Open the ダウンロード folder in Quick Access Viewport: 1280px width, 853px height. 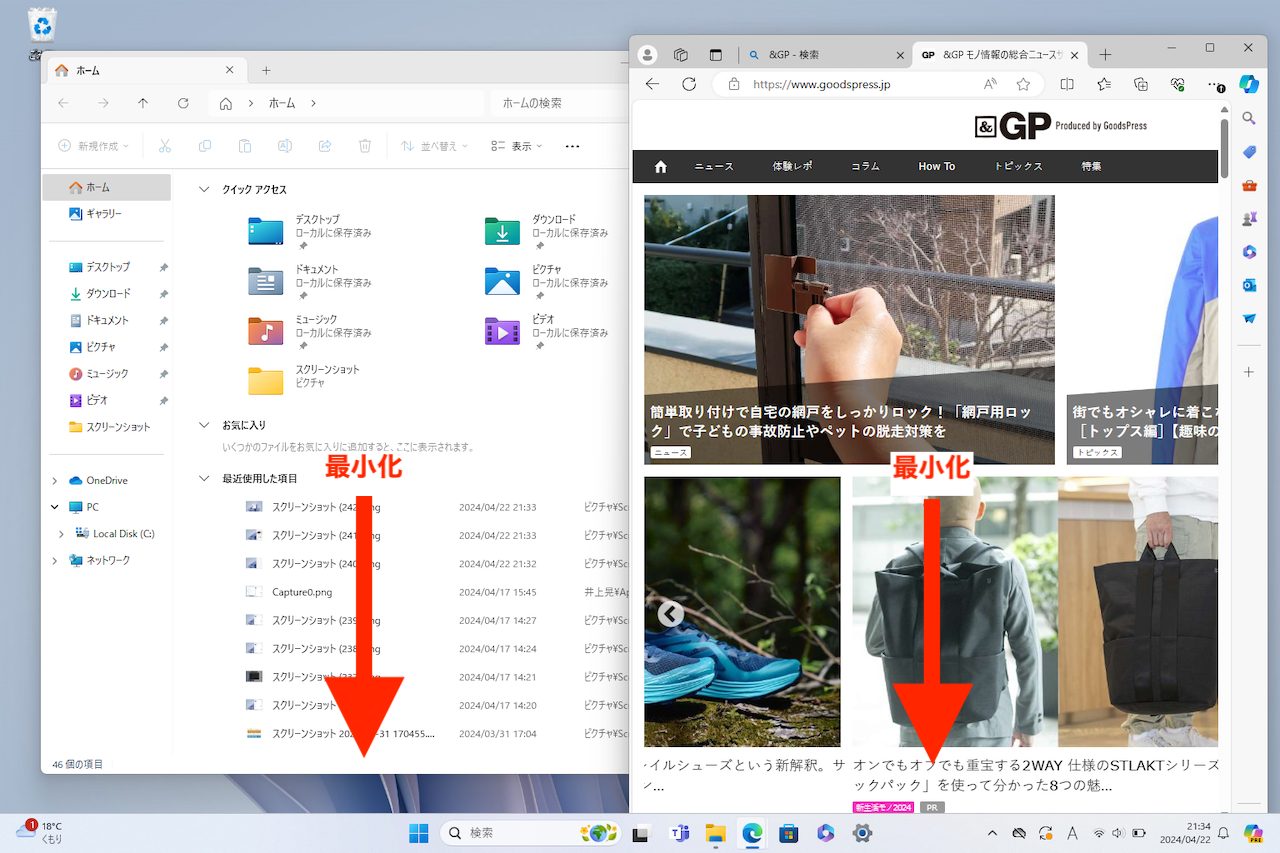point(547,231)
